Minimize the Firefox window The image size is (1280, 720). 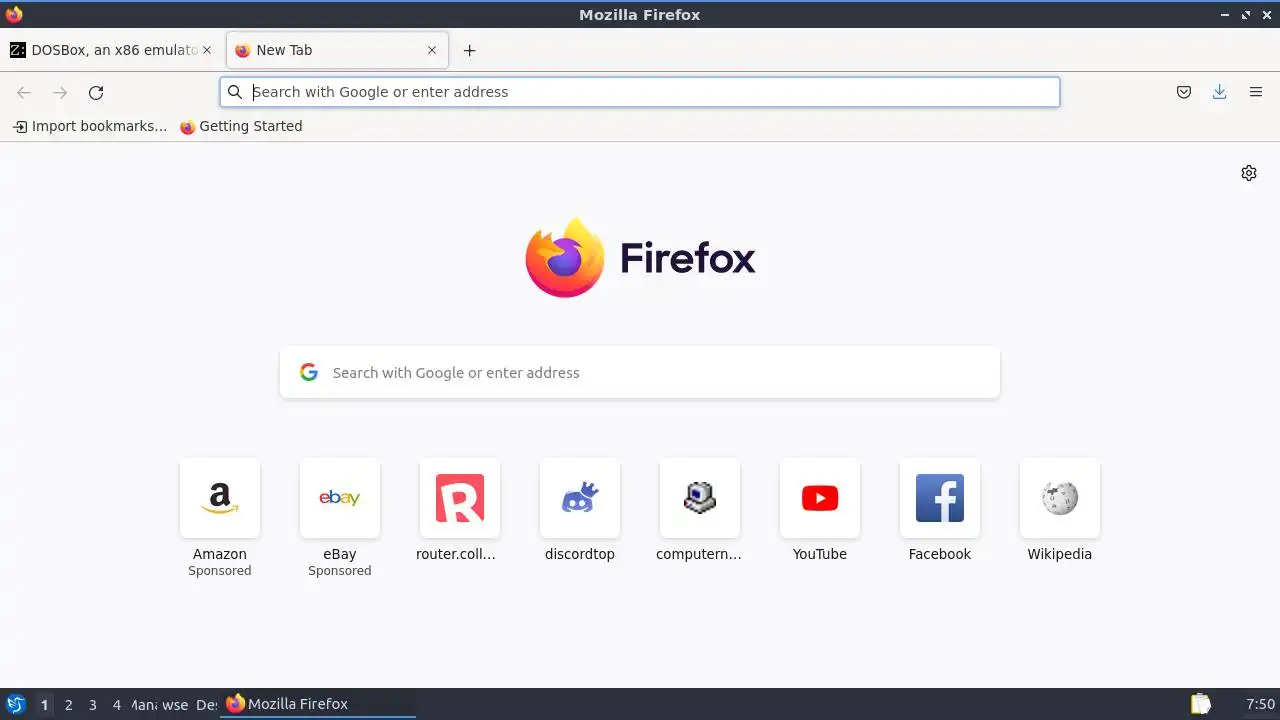point(1225,15)
